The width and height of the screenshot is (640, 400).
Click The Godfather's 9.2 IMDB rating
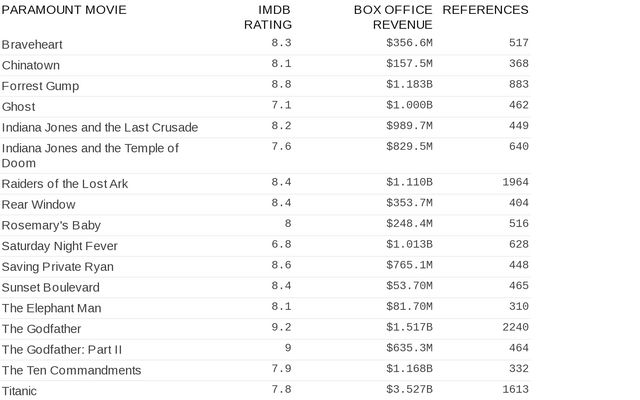coord(281,328)
